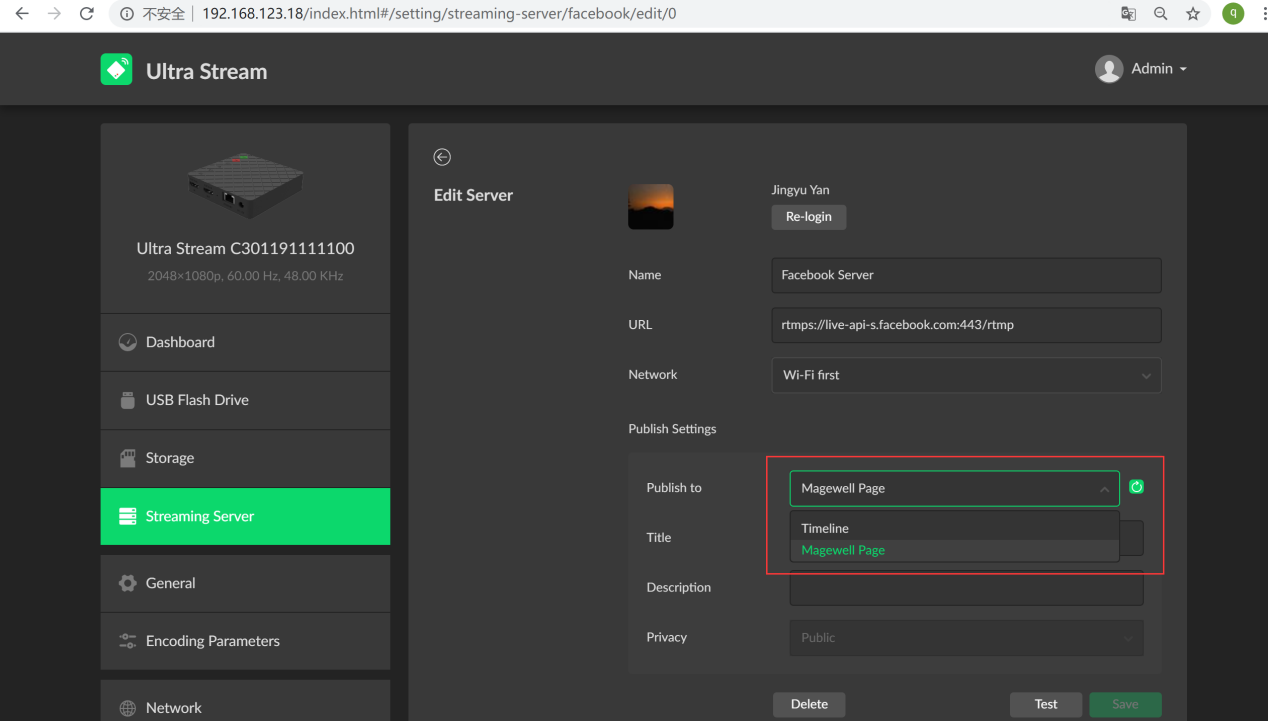
Task: Open the USB Flash Drive section
Action: click(x=245, y=400)
